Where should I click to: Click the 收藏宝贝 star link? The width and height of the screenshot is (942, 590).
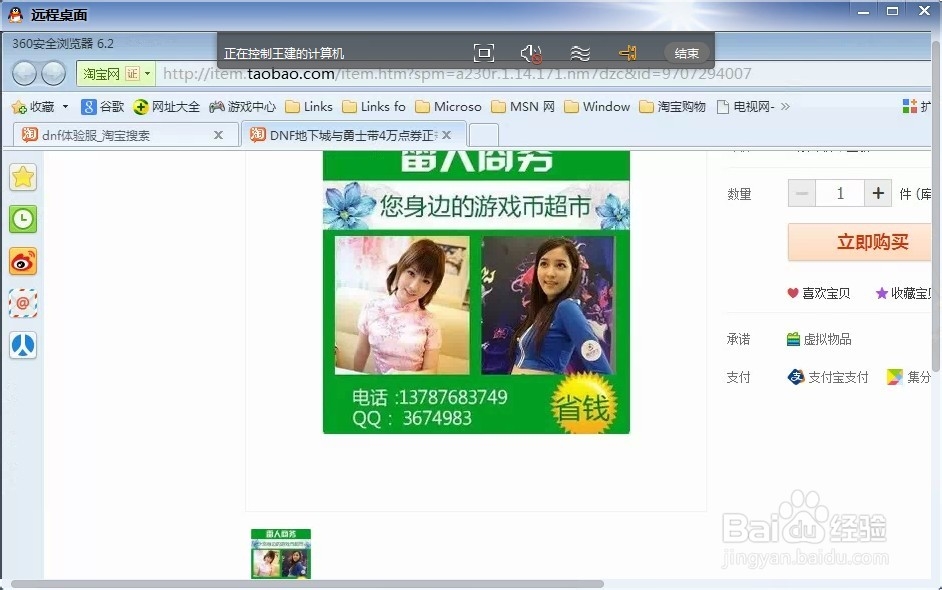904,293
